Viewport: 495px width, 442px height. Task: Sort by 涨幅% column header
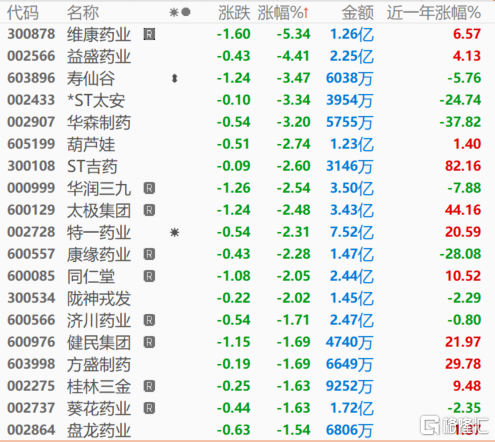[283, 13]
